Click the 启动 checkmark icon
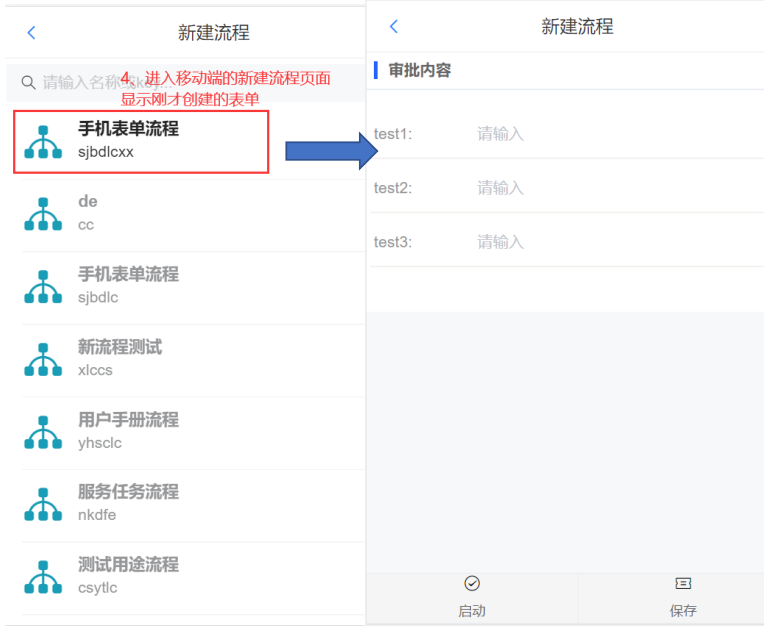 [472, 583]
